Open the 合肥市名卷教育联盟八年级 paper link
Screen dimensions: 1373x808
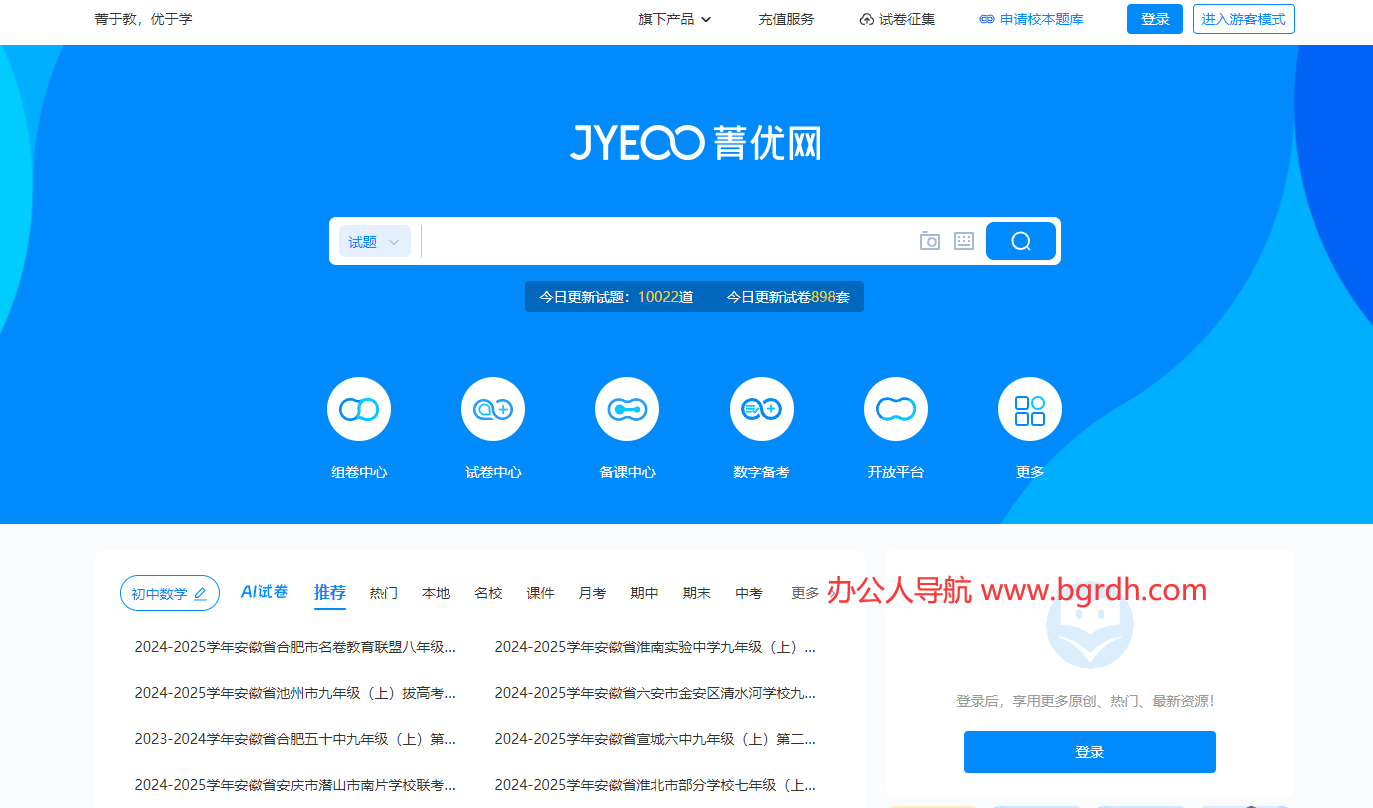pyautogui.click(x=295, y=647)
